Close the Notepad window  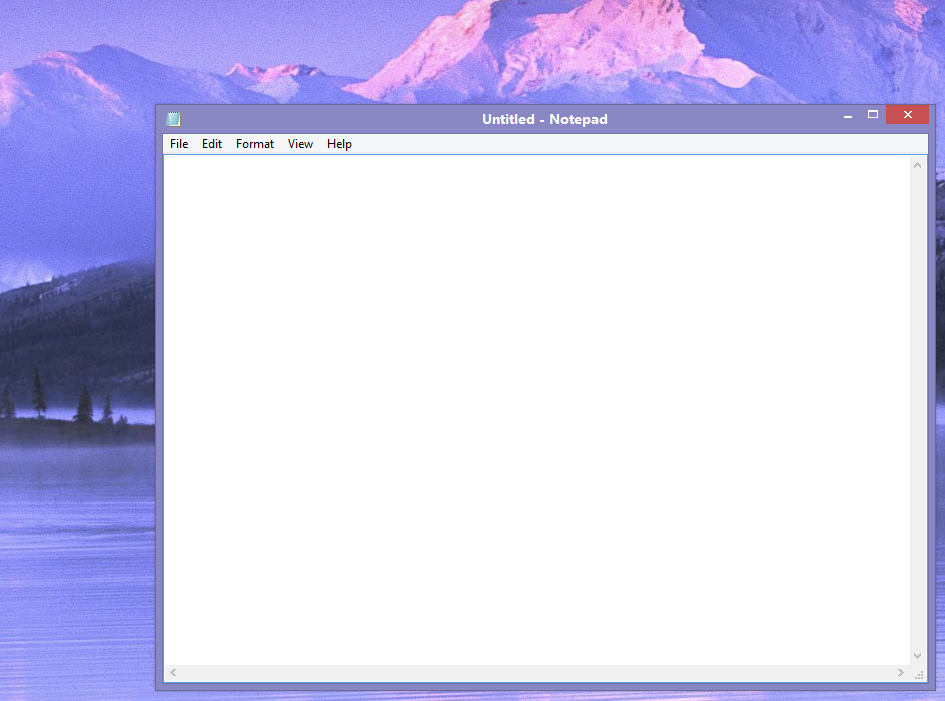pyautogui.click(x=907, y=115)
